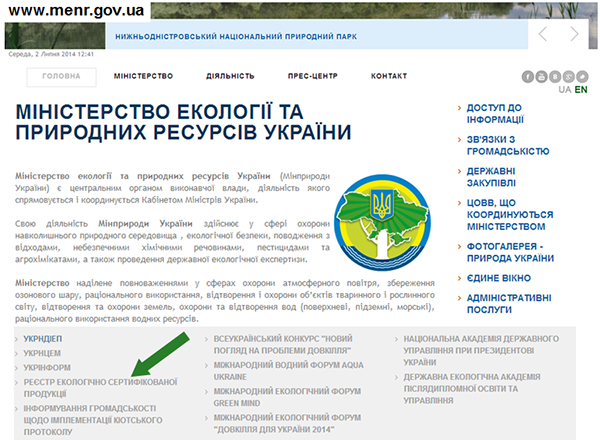Open the Діяльність menu item
This screenshot has width=600, height=440.
click(230, 76)
